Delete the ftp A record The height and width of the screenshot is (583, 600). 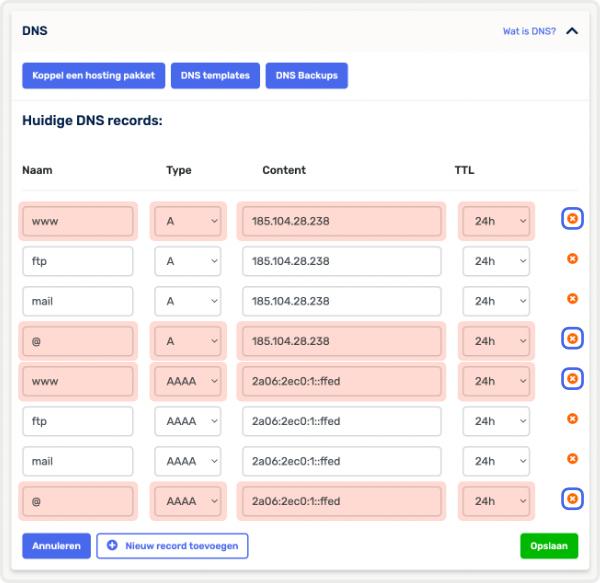click(x=572, y=259)
